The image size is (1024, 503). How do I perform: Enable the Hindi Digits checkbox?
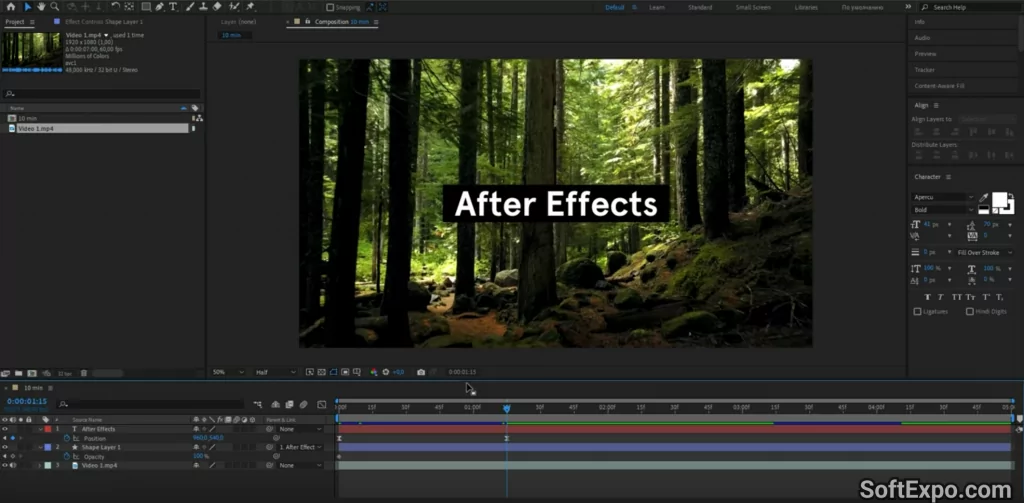[x=970, y=312]
